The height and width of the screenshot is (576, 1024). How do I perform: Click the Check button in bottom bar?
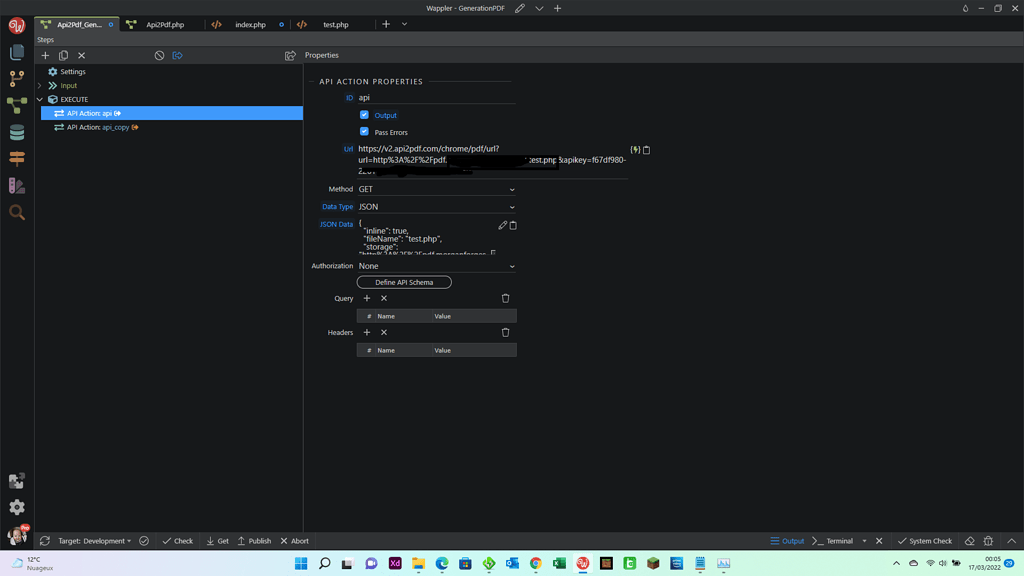[178, 541]
